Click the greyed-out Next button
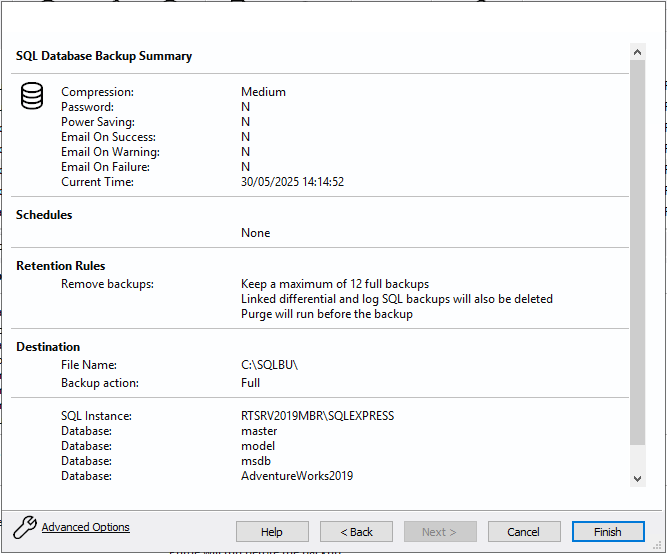Screen dimensions: 667x554 [439, 532]
